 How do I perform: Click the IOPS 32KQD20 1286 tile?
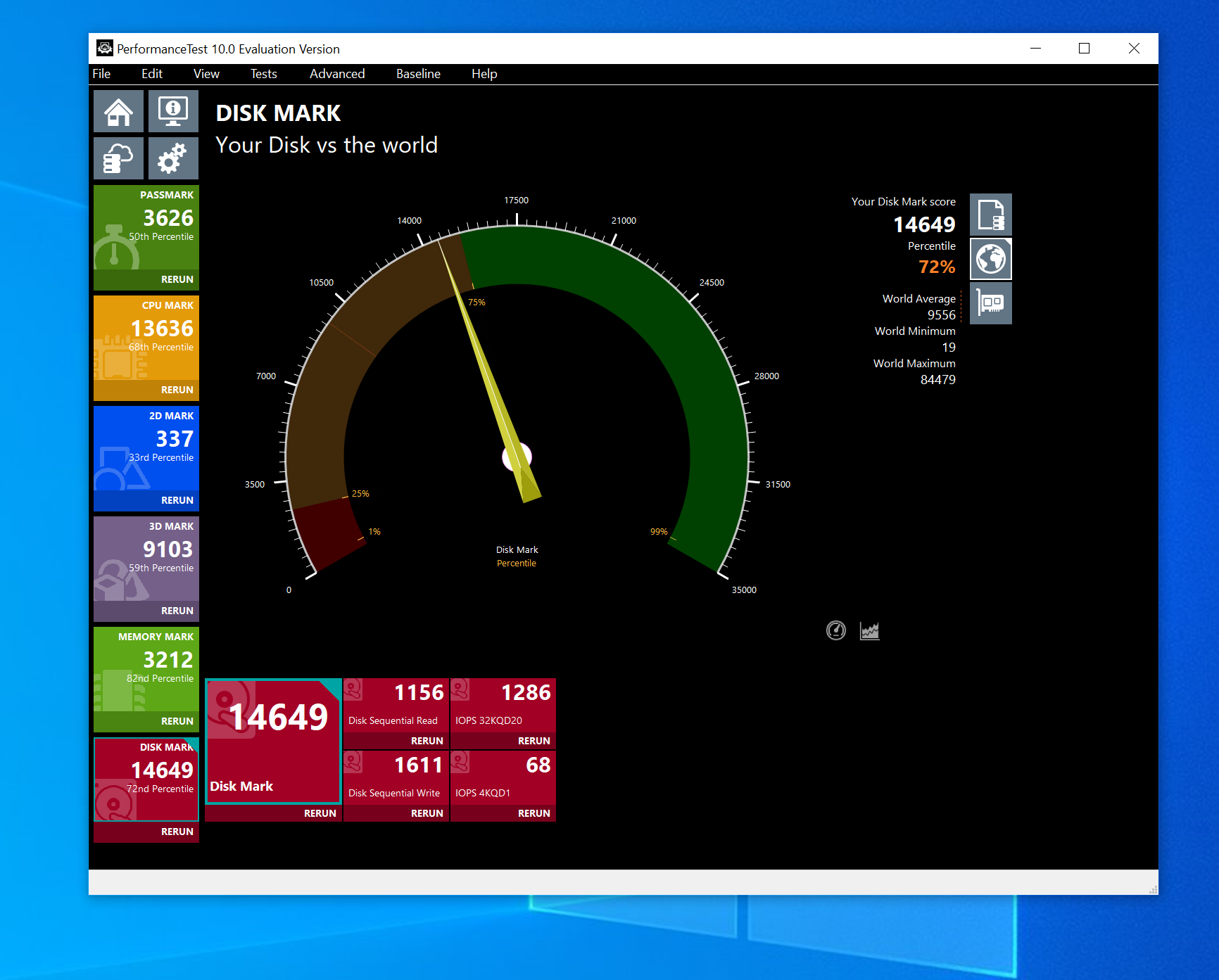[x=503, y=705]
